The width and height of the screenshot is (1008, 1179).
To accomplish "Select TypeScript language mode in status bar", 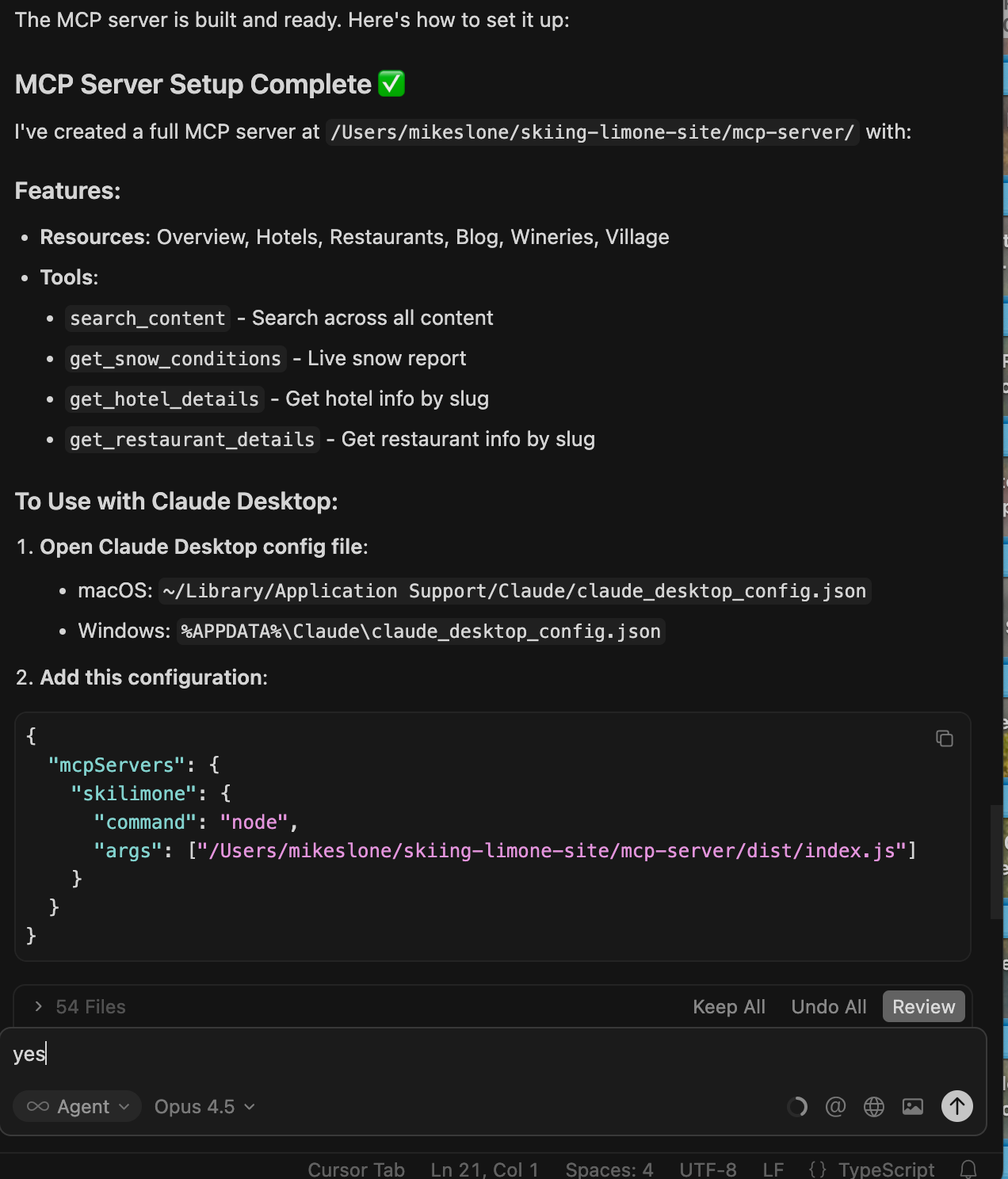I will 886,1169.
